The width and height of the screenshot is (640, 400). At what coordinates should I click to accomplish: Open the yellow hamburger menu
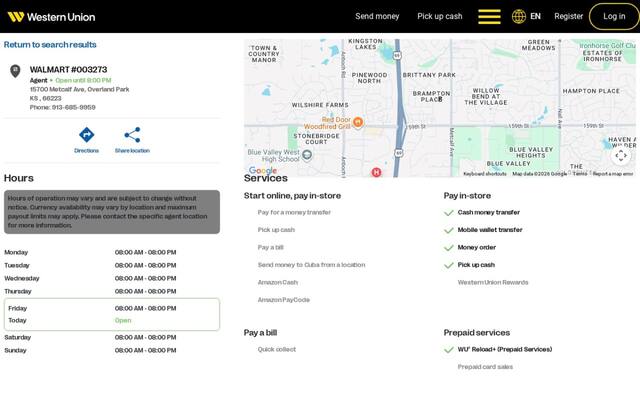489,17
